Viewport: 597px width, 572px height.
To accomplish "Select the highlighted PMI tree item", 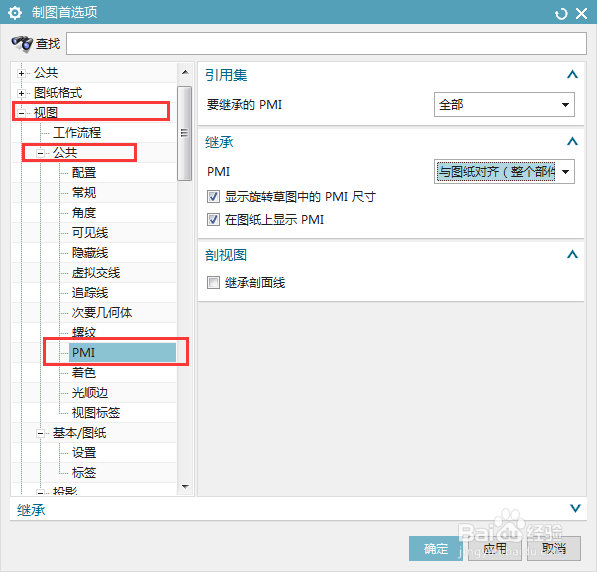I will tap(122, 352).
